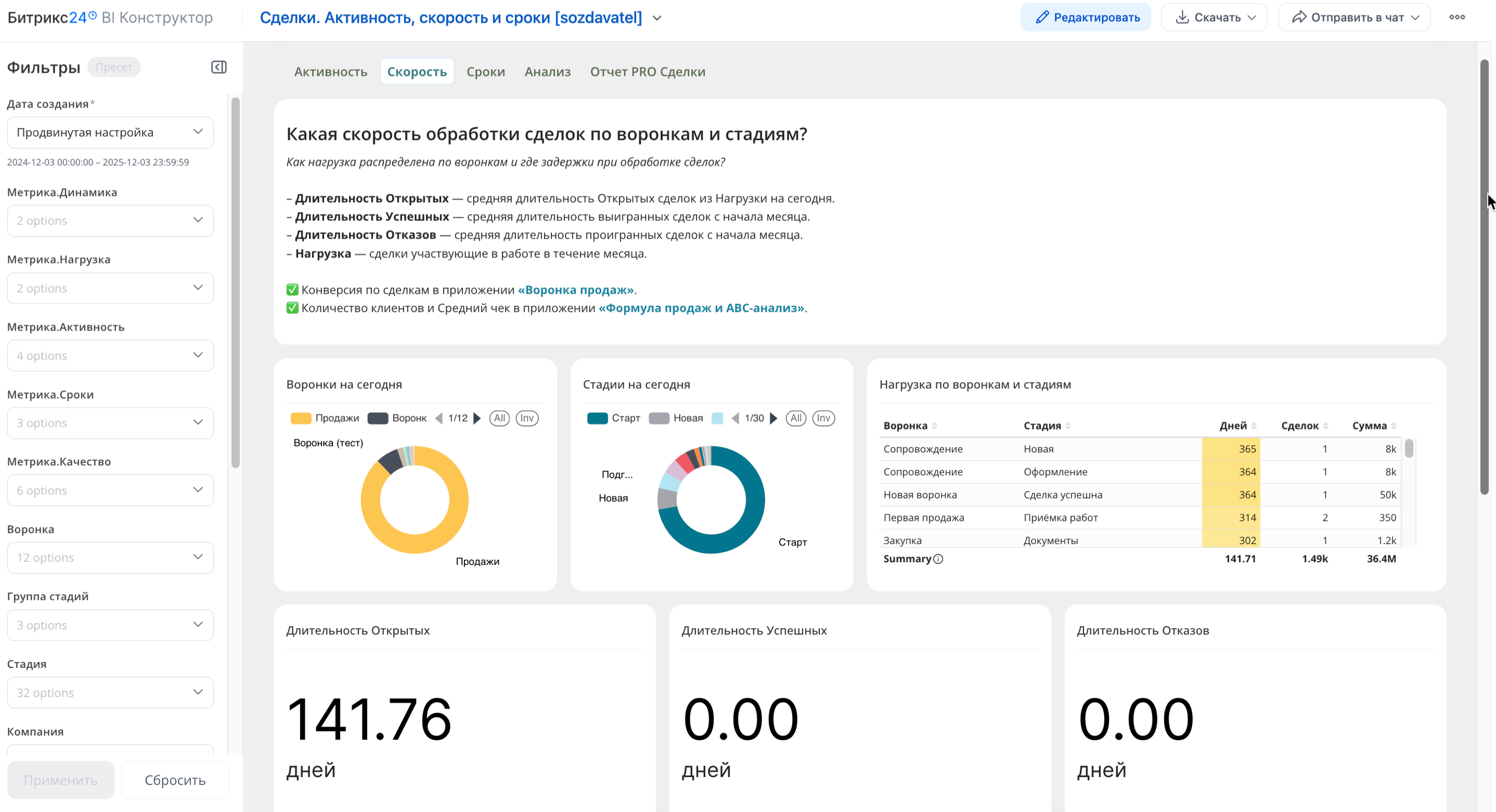Toggle All legend selection in Воронки chart
Viewport: 1496px width, 812px height.
[499, 418]
